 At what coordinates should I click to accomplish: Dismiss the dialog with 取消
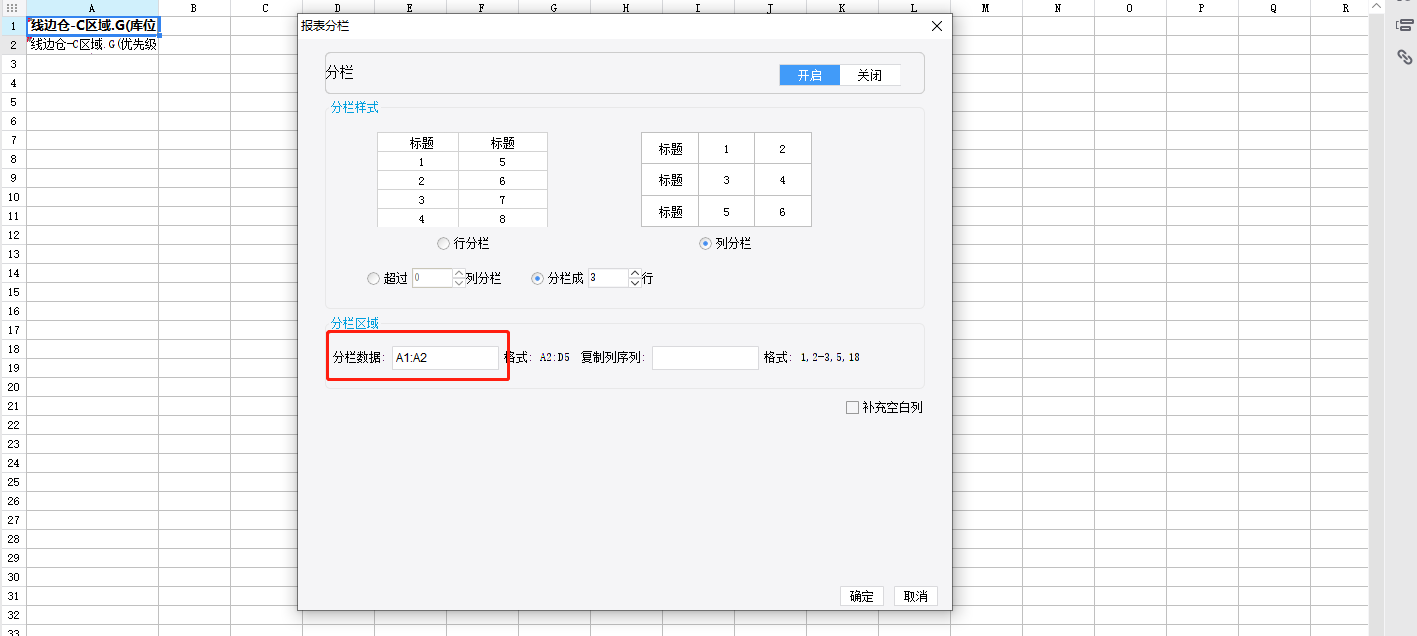pyautogui.click(x=916, y=596)
